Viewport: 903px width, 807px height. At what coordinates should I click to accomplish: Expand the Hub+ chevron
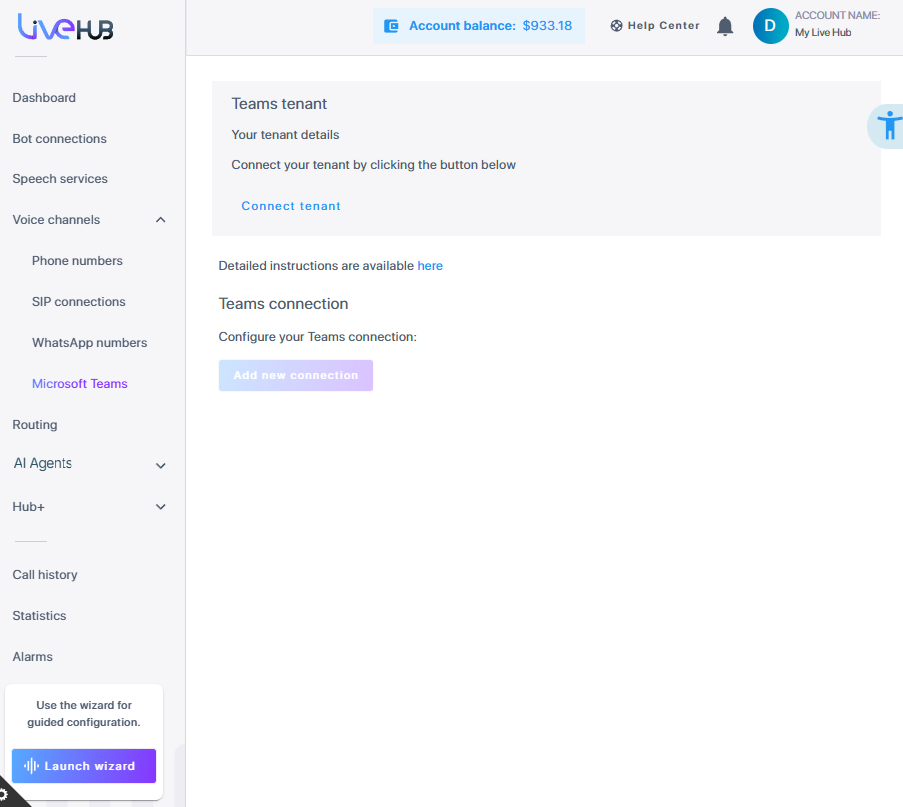pos(161,507)
